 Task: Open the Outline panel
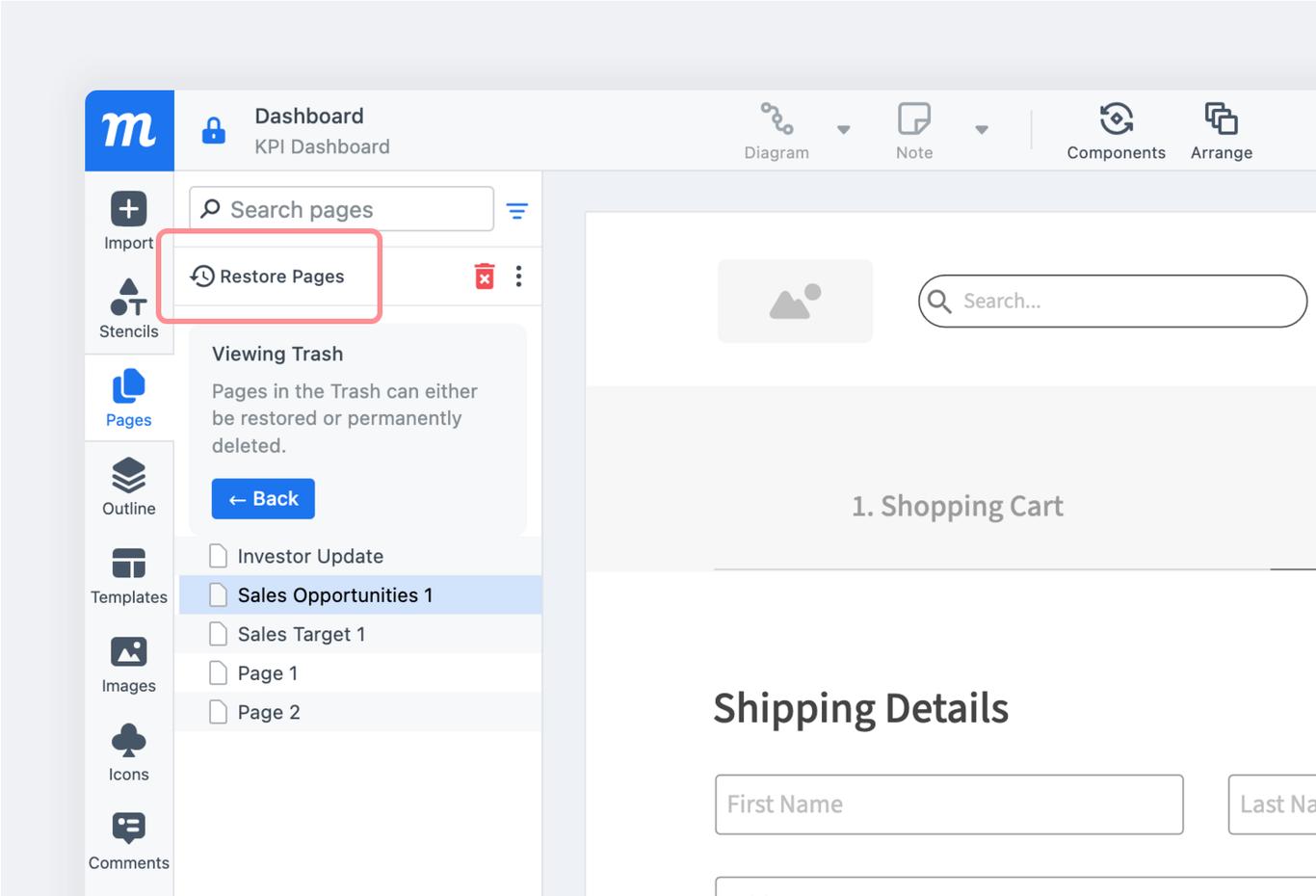click(129, 487)
